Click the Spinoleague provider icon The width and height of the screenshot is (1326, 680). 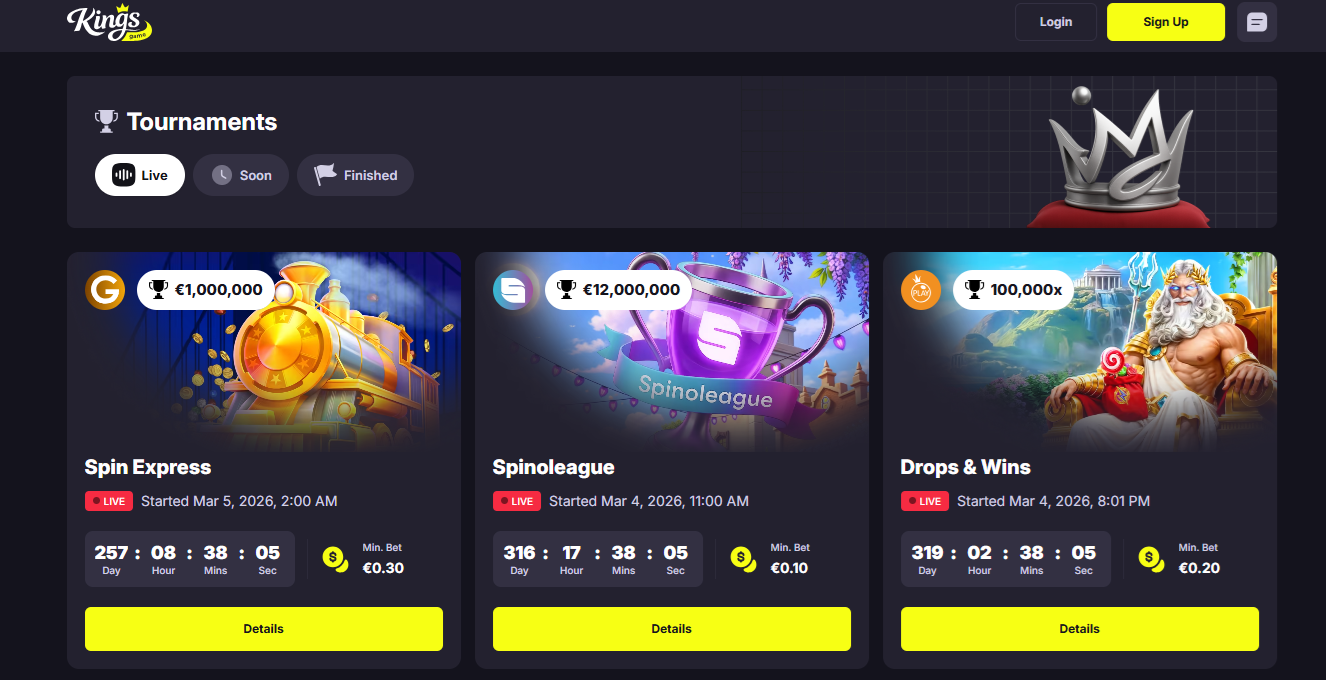(513, 290)
